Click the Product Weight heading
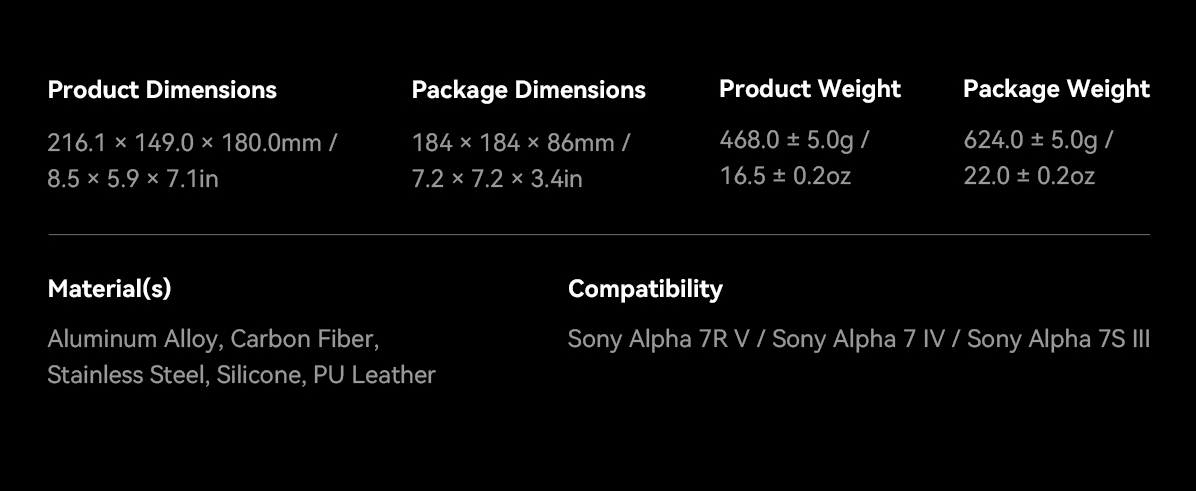The height and width of the screenshot is (491, 1196). click(x=810, y=89)
